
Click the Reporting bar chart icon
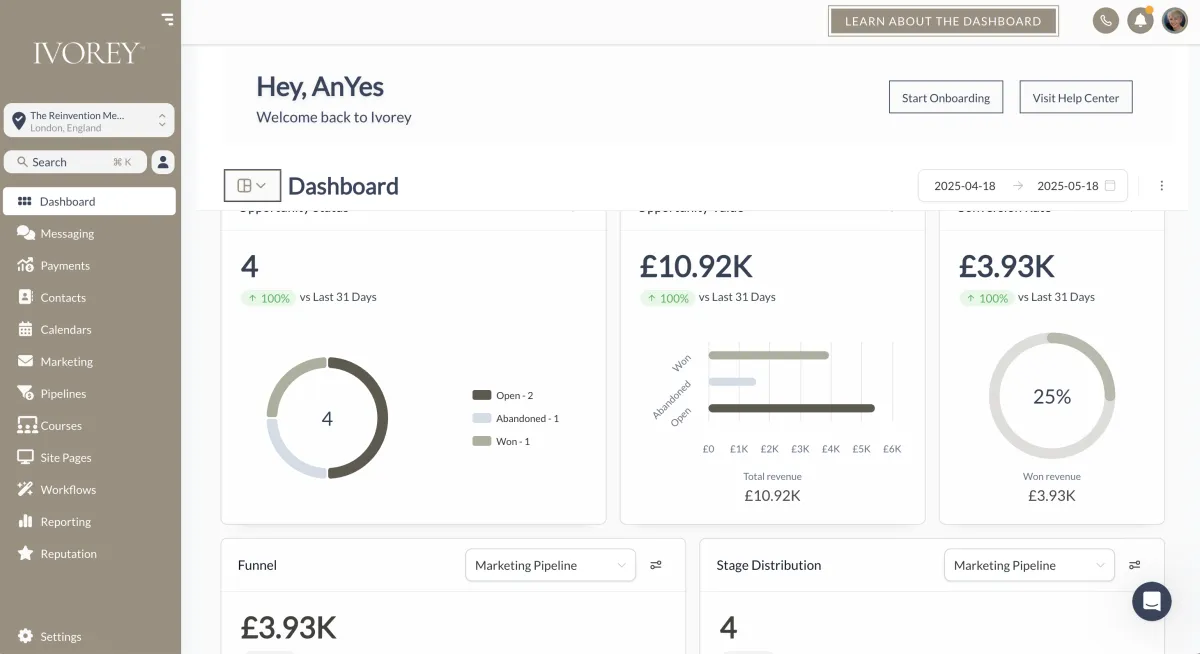click(25, 521)
